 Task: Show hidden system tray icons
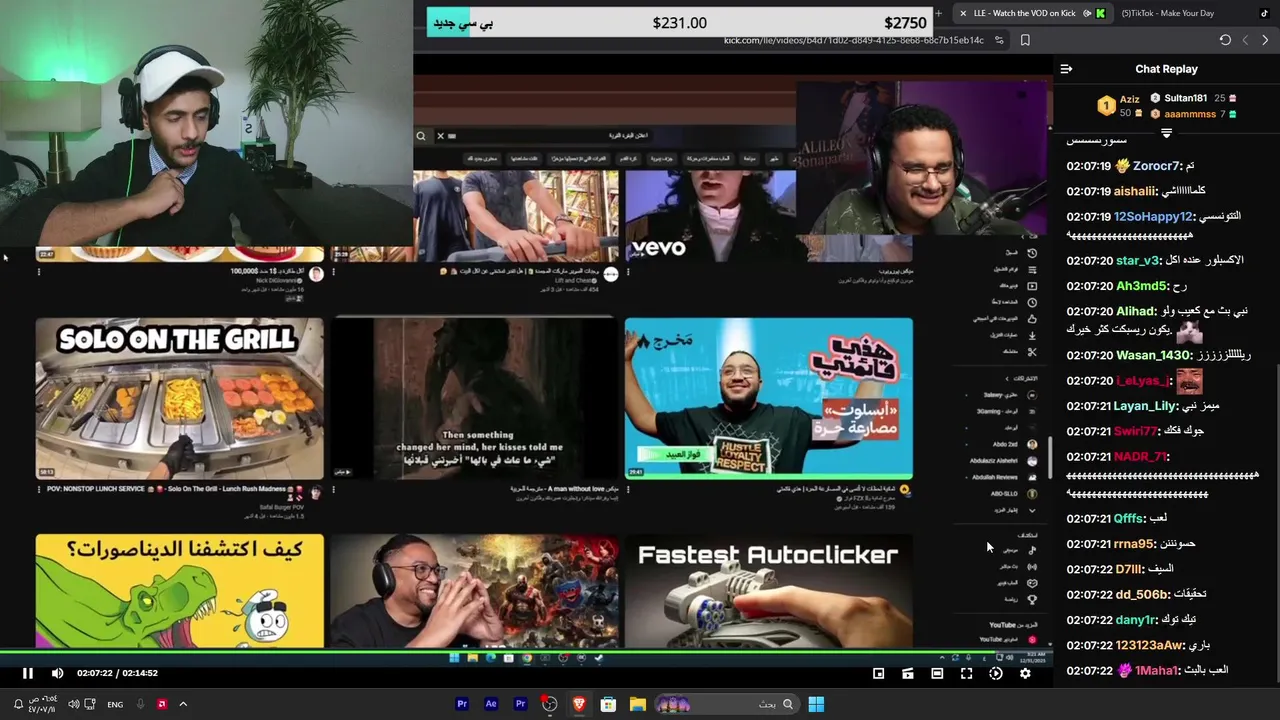[182, 704]
